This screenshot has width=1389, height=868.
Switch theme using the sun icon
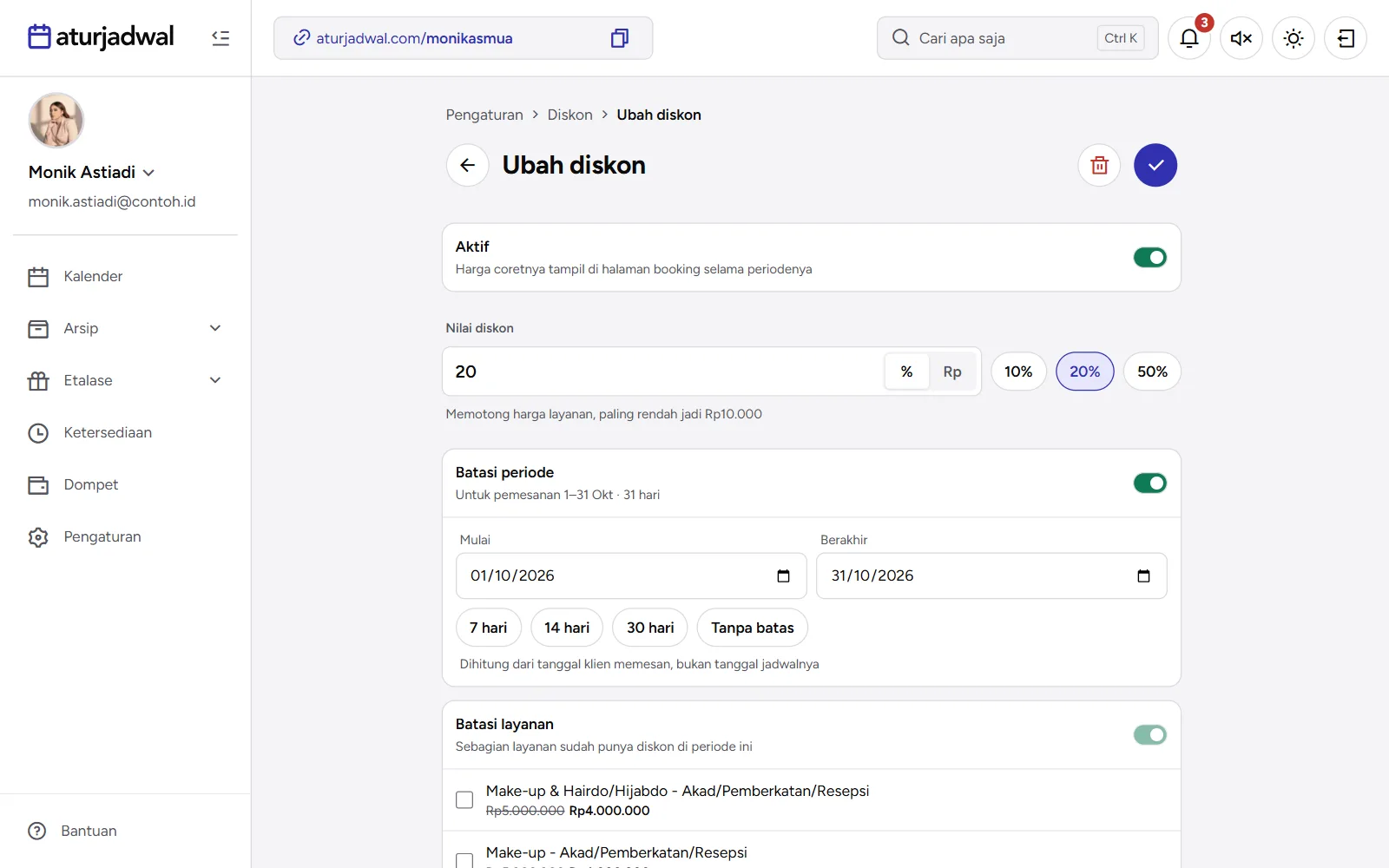coord(1294,38)
